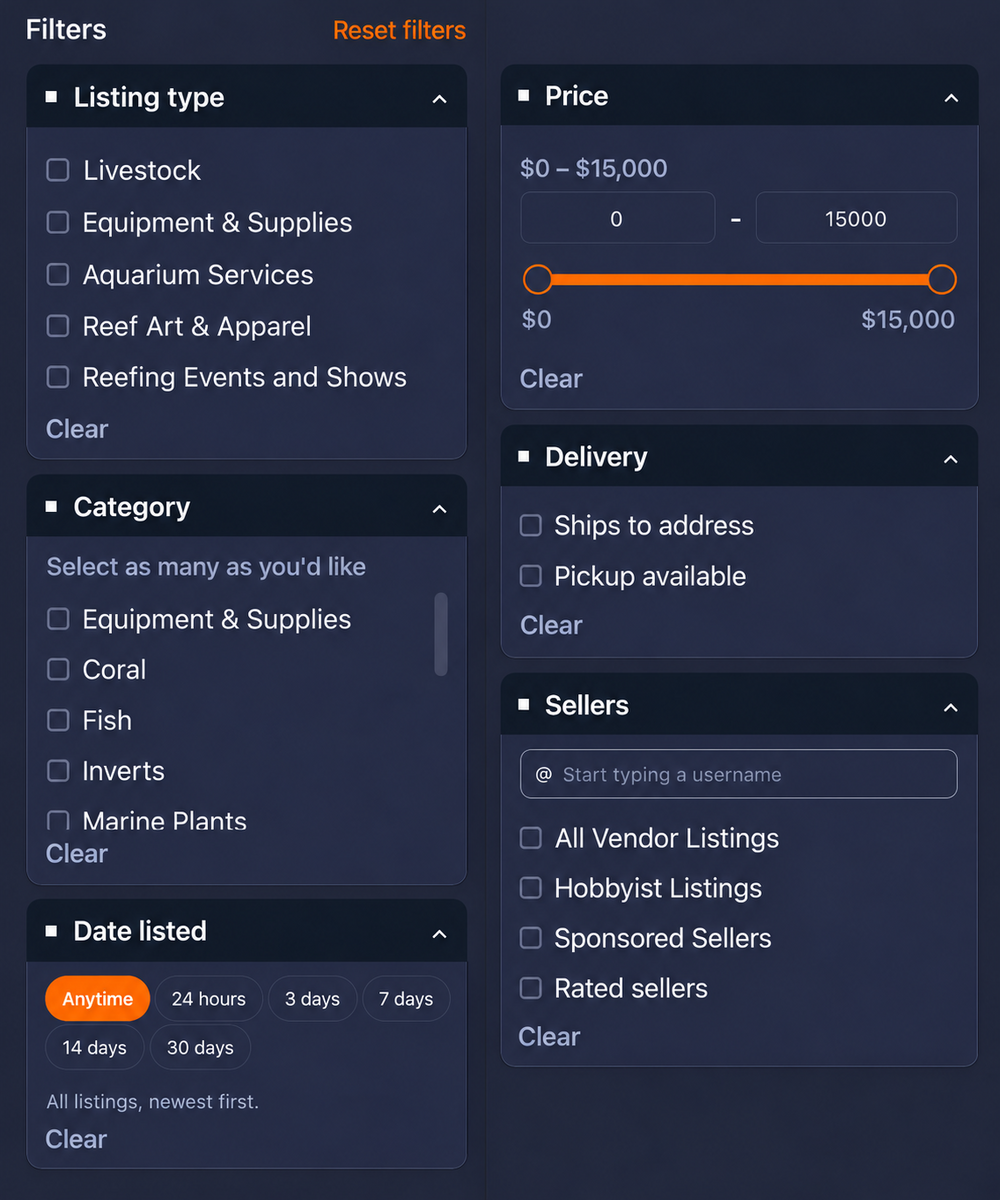
Task: Tick the Sponsored Sellers checkbox
Action: 531,938
